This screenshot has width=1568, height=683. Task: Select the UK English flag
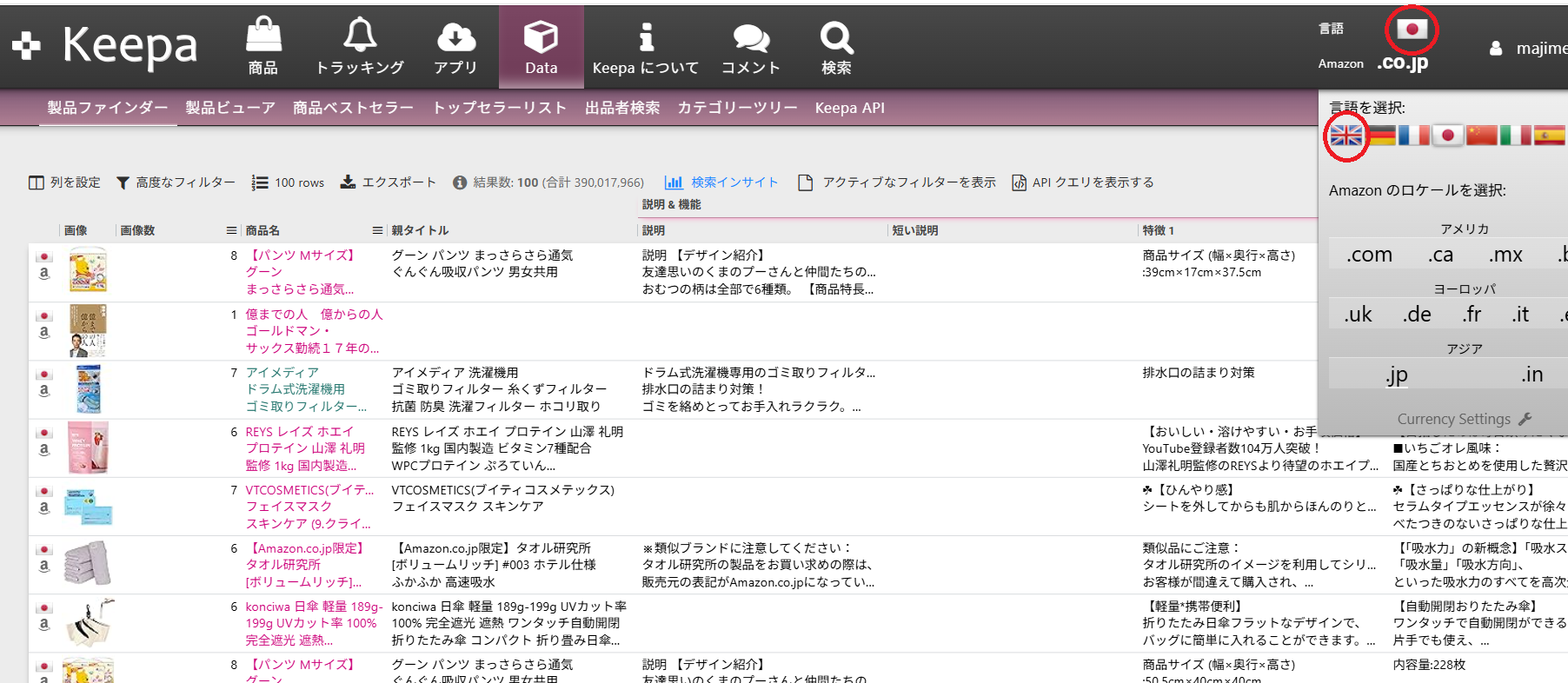pyautogui.click(x=1346, y=136)
